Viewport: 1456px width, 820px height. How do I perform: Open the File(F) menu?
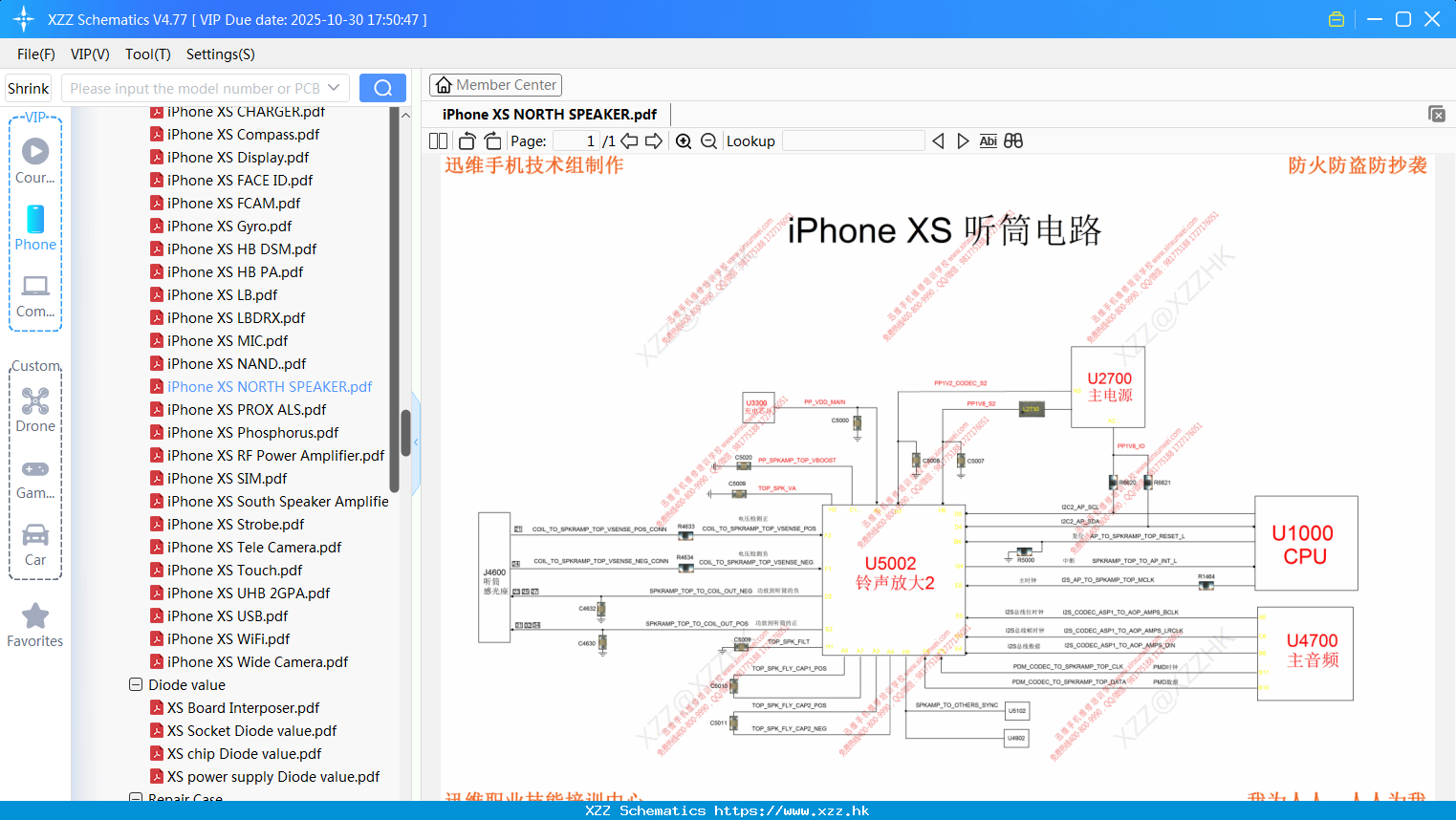[x=36, y=54]
